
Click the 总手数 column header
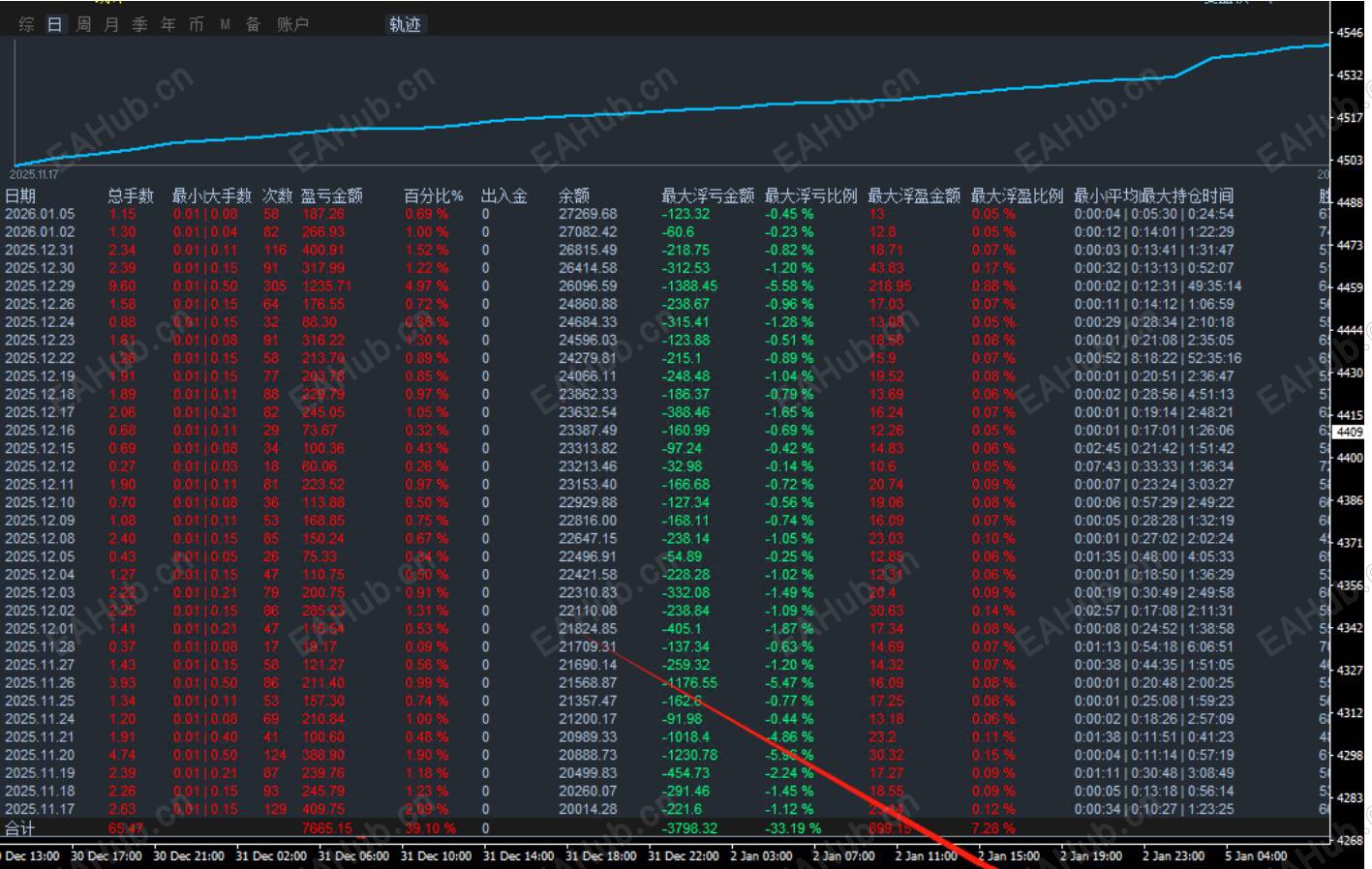click(131, 195)
